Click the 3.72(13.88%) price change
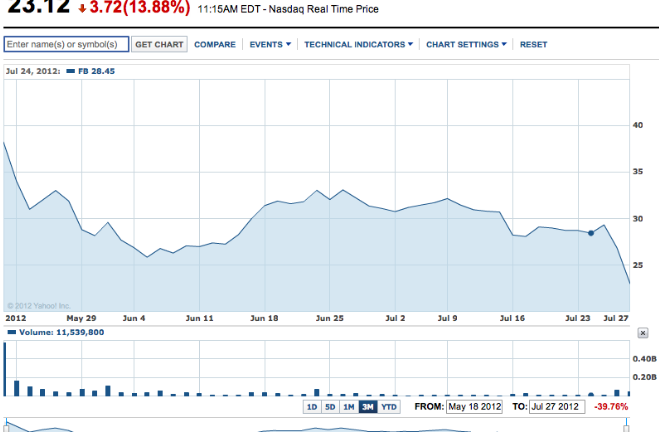The width and height of the screenshot is (659, 432). coord(140,8)
